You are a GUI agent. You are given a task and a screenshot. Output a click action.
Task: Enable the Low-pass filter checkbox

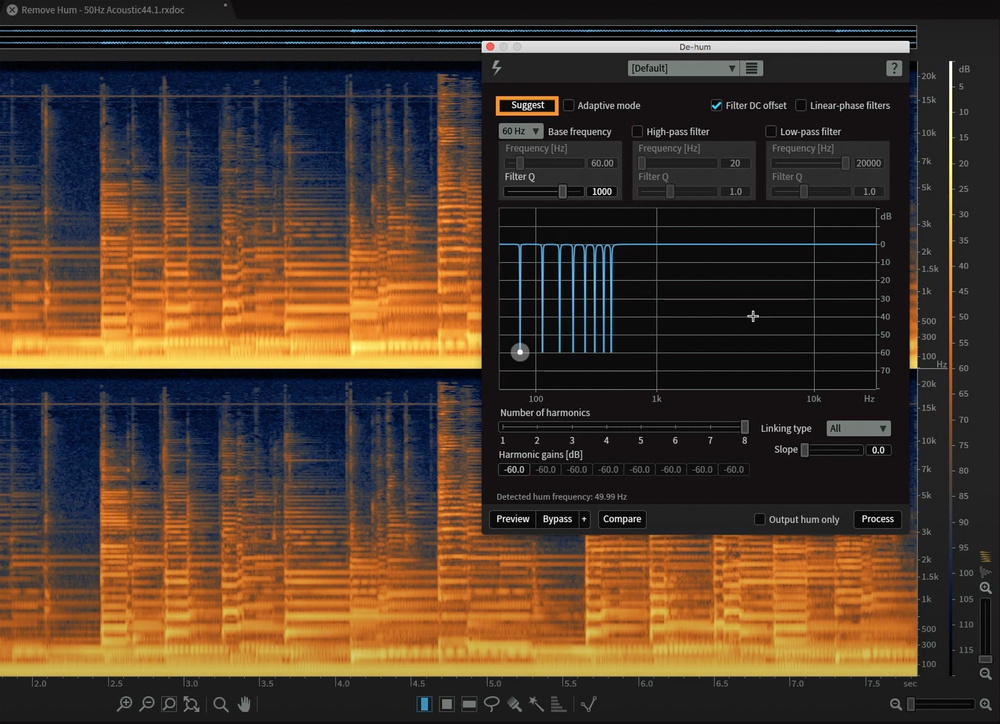tap(771, 131)
